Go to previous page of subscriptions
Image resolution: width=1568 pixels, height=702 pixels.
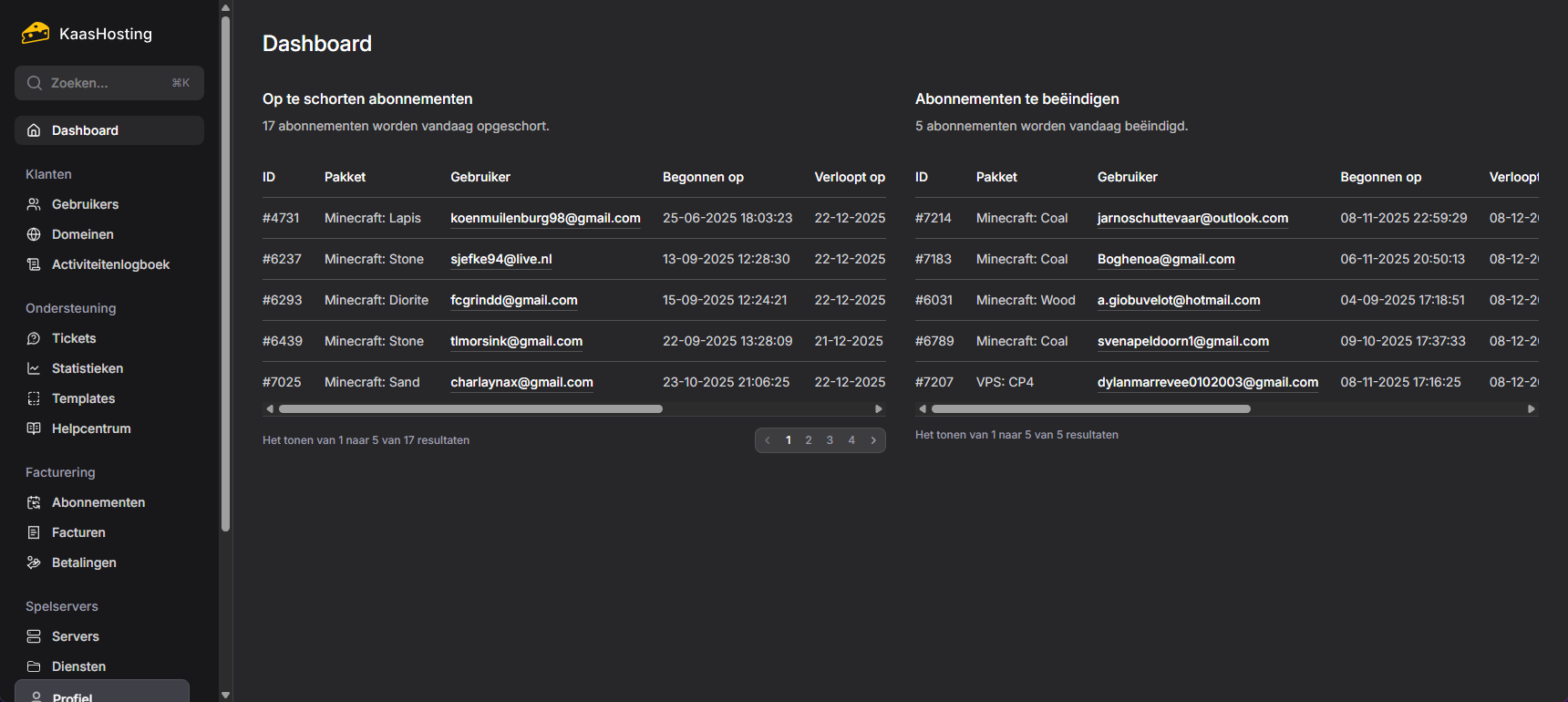click(x=768, y=440)
